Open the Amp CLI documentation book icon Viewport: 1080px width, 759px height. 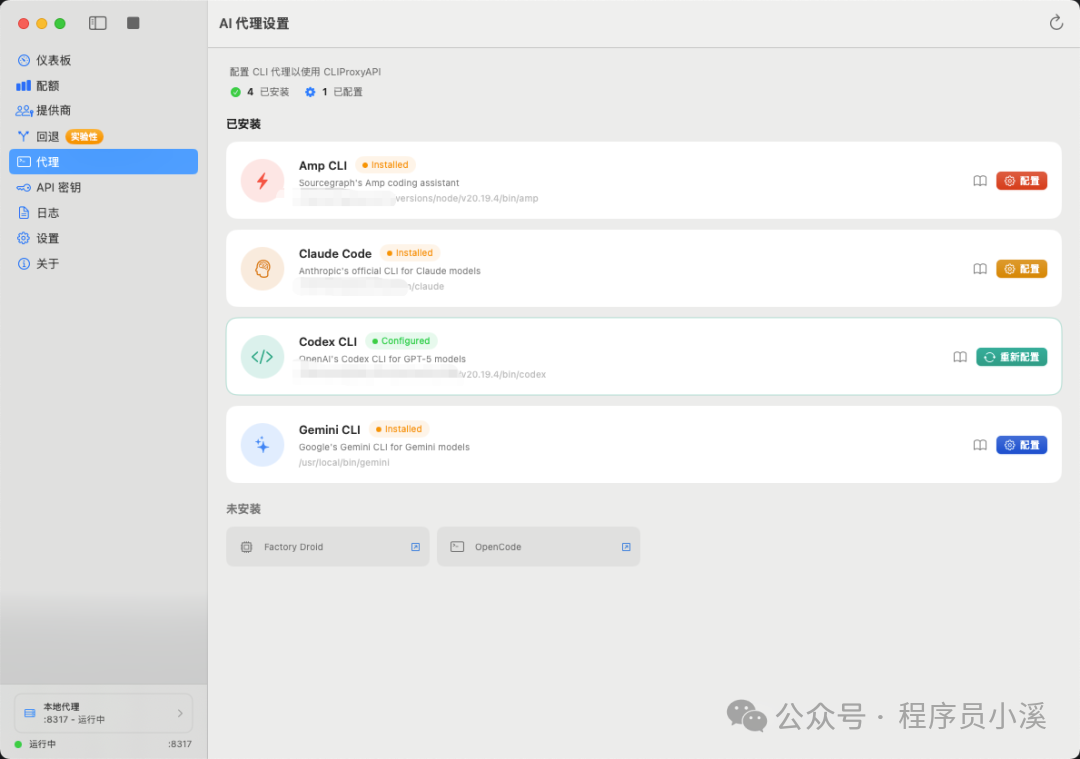pos(979,180)
